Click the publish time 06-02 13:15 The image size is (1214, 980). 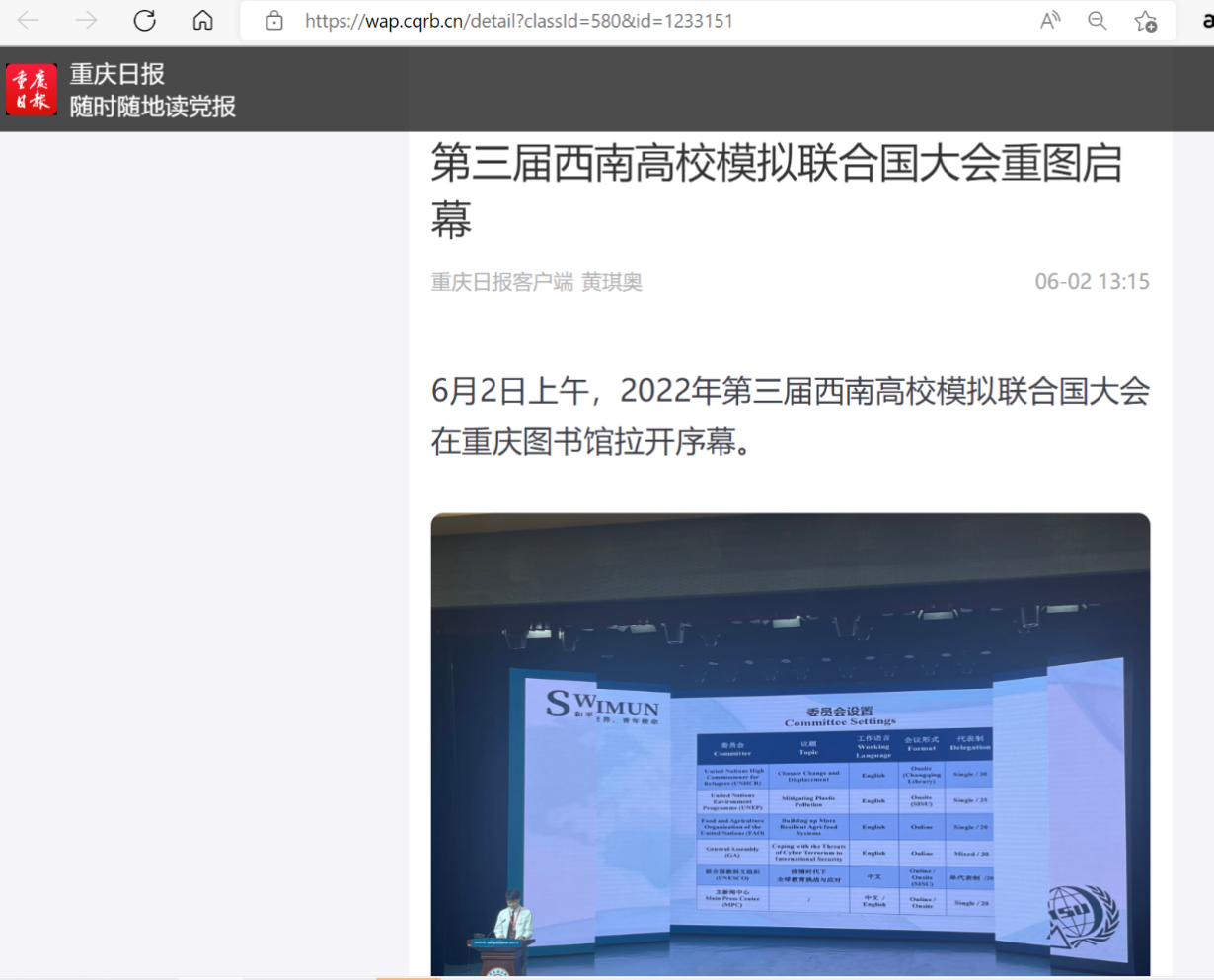tap(1092, 282)
